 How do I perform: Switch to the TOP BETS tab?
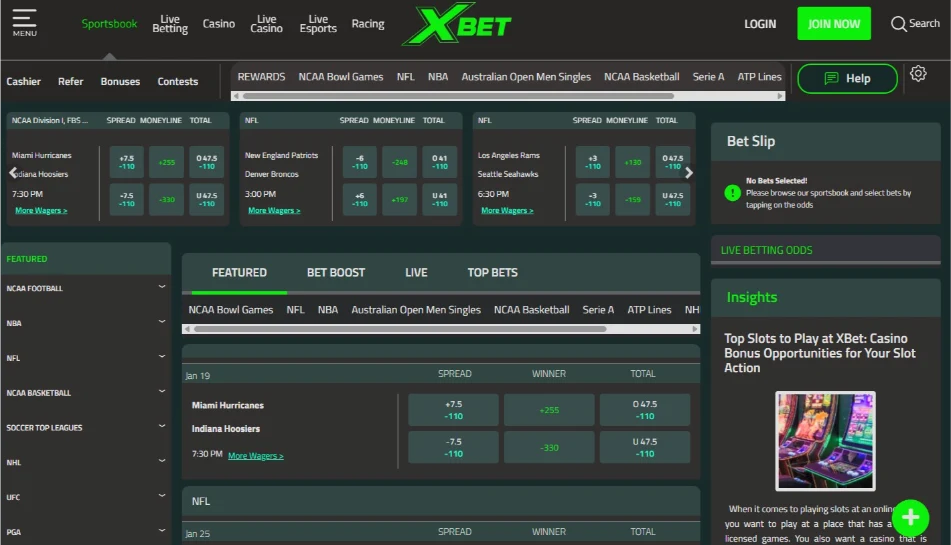tap(492, 273)
